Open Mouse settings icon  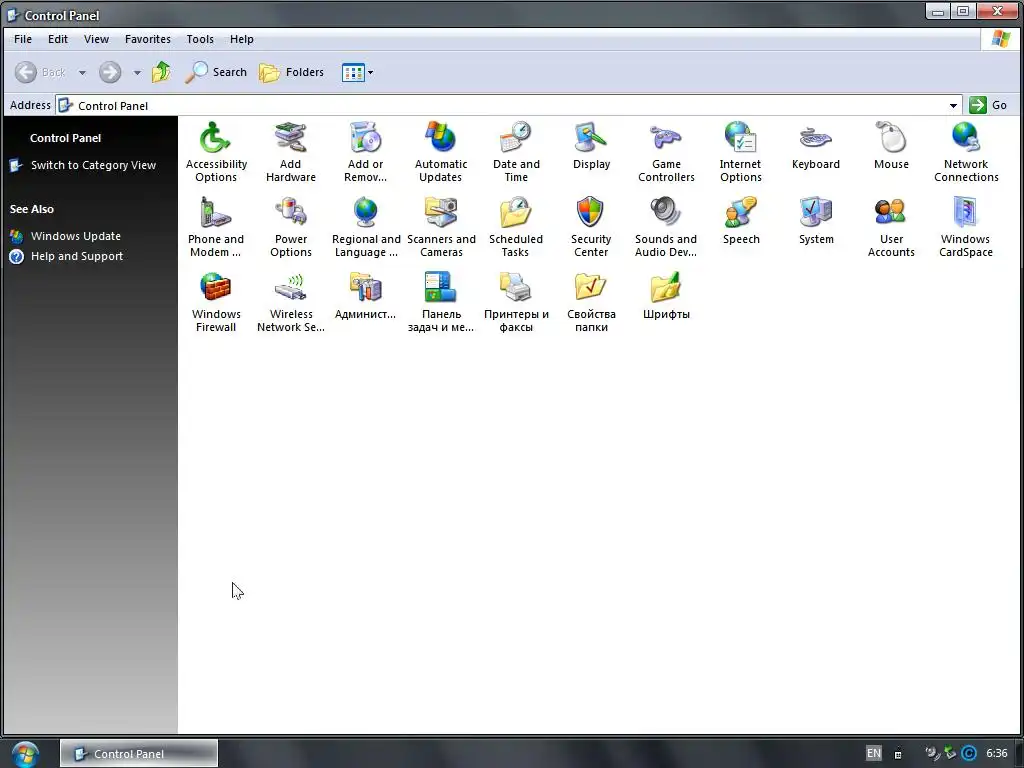(x=891, y=138)
